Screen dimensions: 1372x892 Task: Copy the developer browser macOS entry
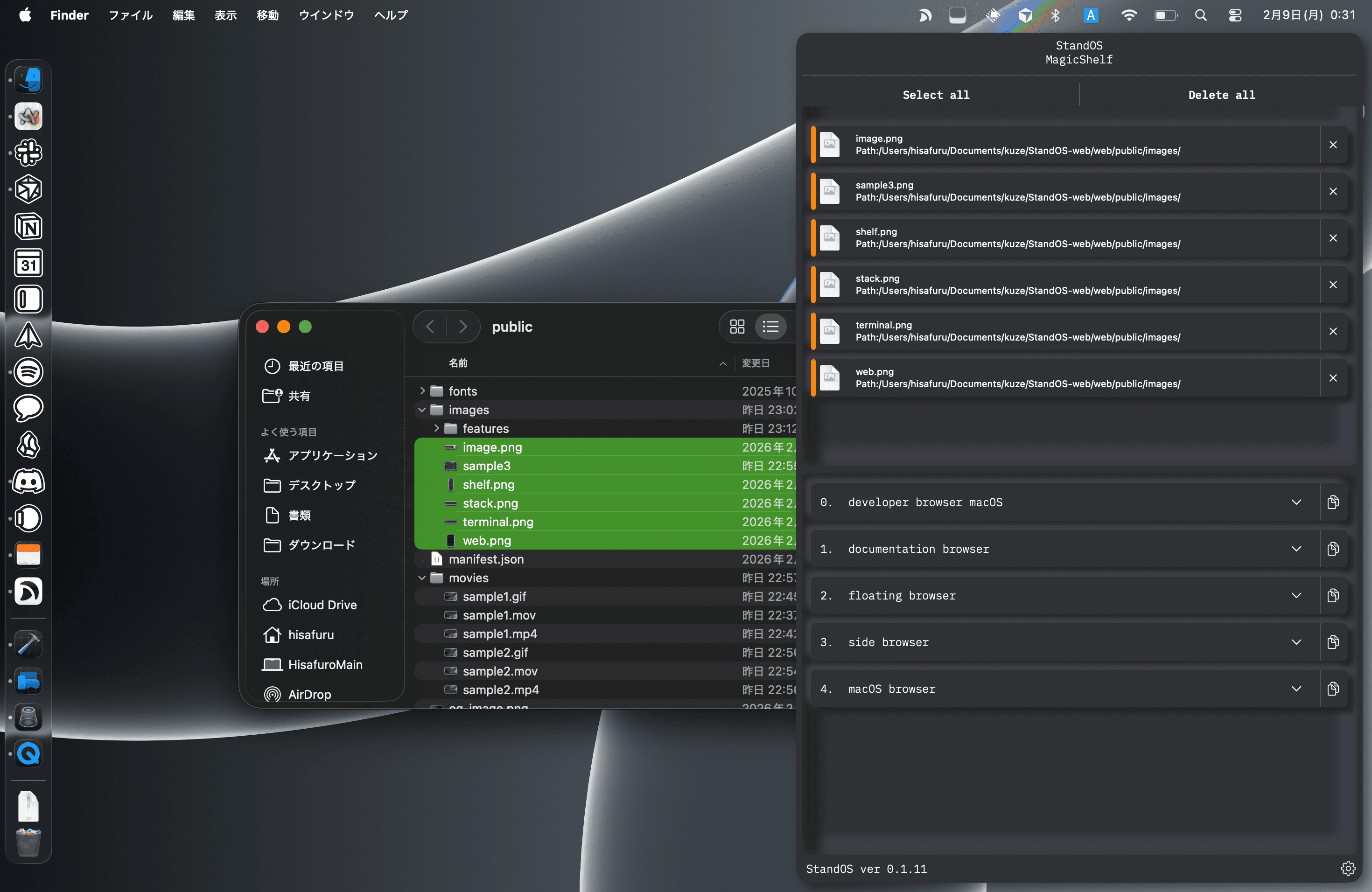click(x=1332, y=502)
